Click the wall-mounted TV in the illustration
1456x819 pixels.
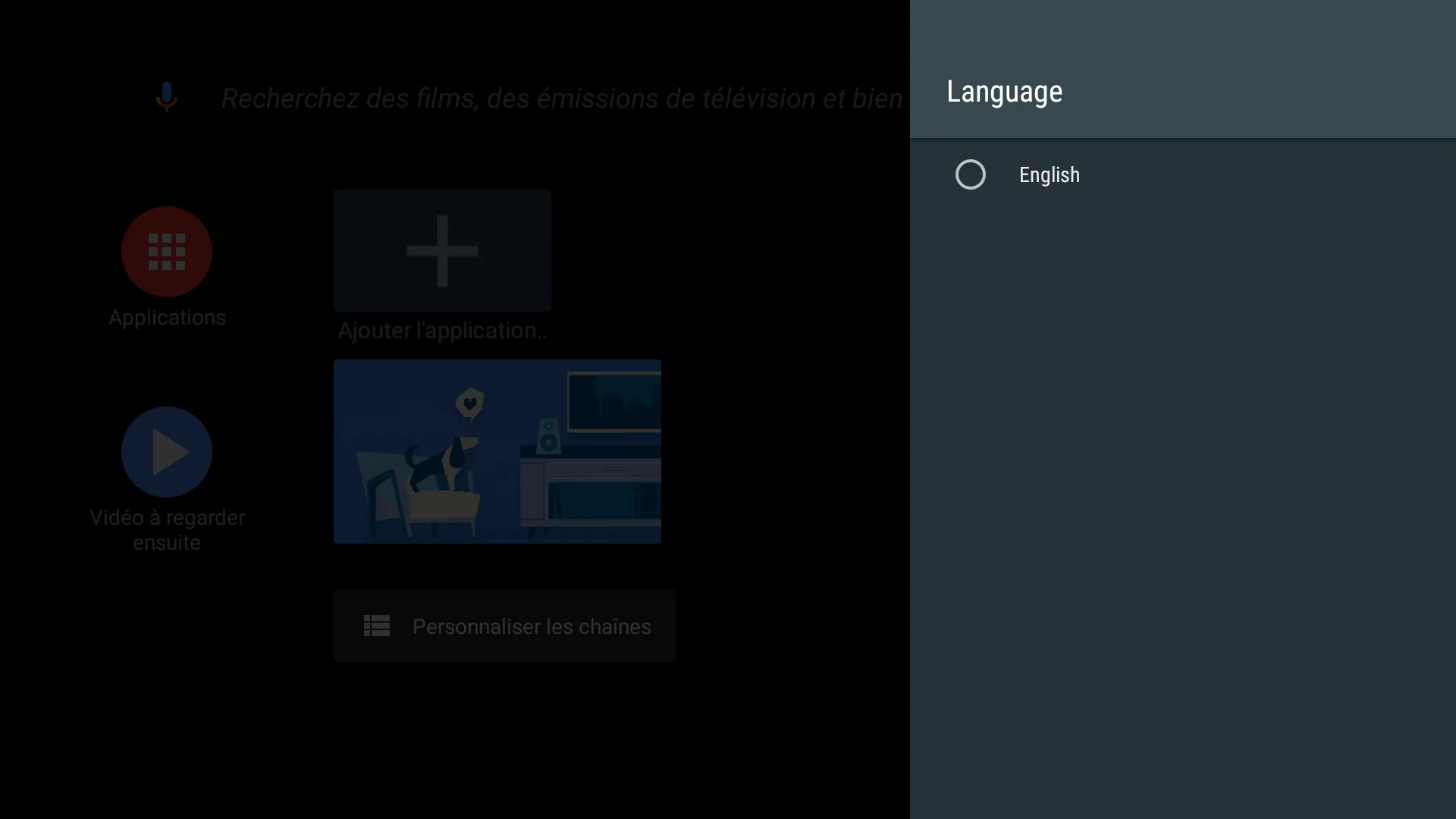[614, 402]
